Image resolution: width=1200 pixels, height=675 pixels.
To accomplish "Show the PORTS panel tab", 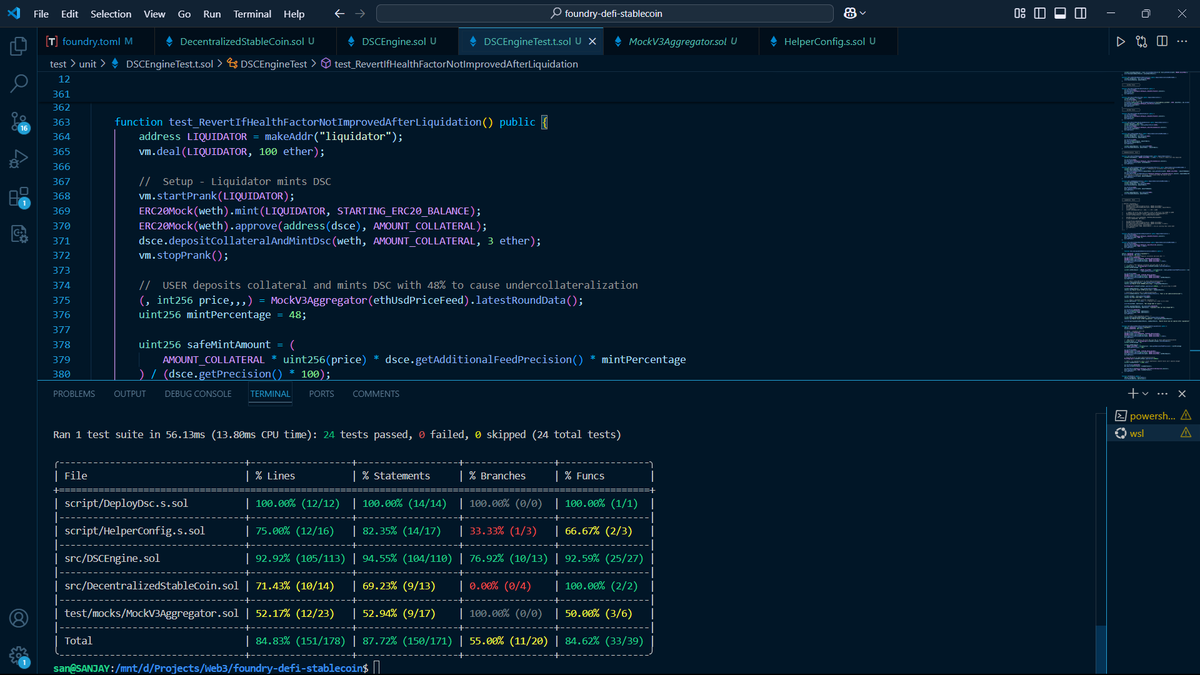I will click(x=321, y=394).
